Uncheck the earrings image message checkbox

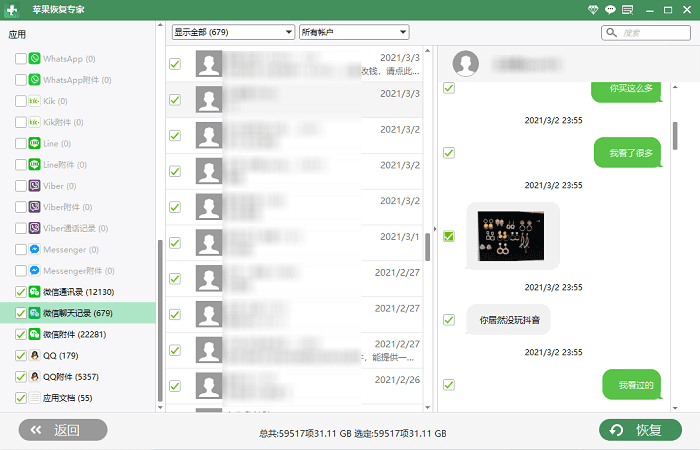[449, 236]
